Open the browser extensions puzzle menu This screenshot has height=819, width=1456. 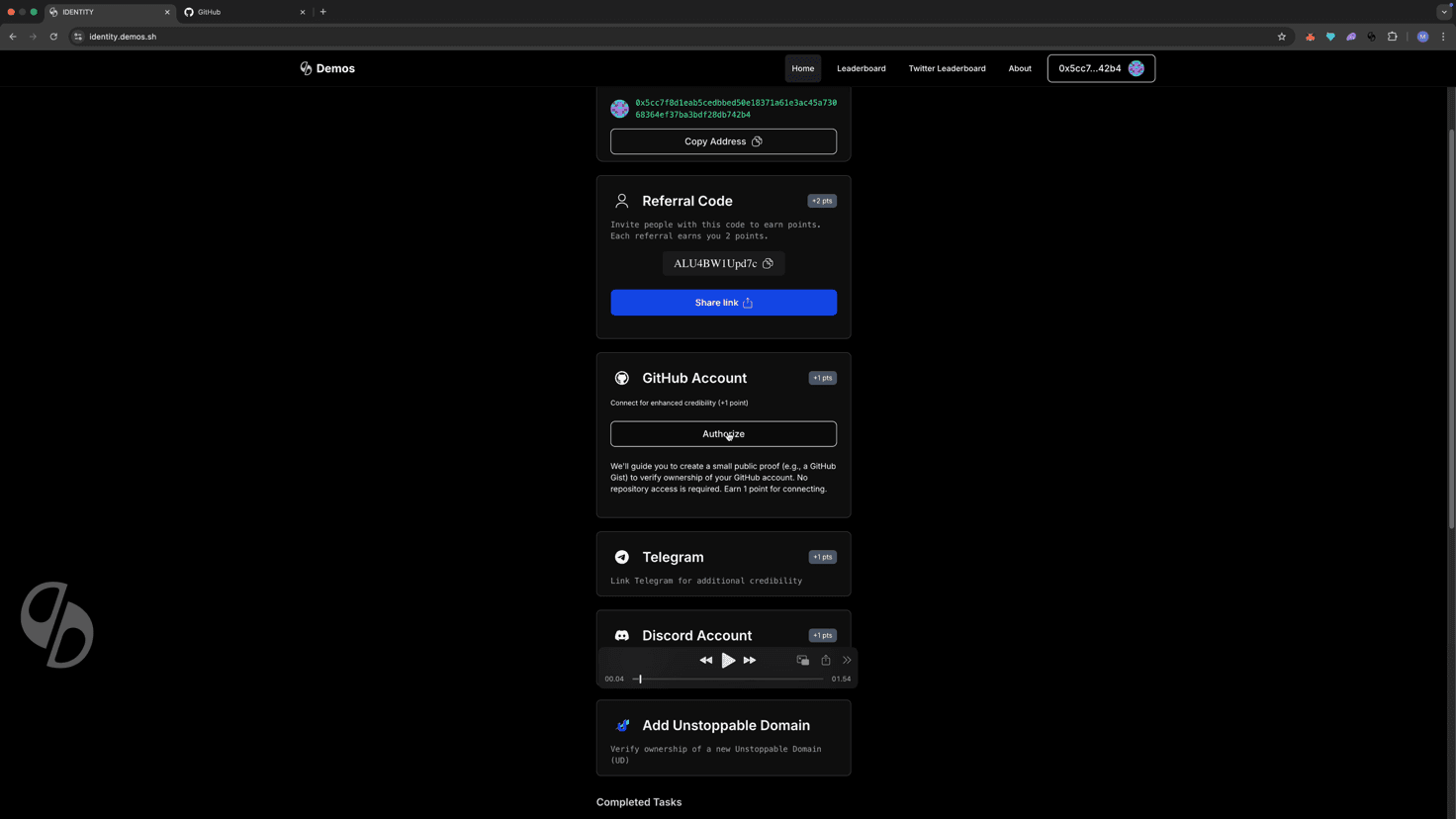tap(1392, 36)
